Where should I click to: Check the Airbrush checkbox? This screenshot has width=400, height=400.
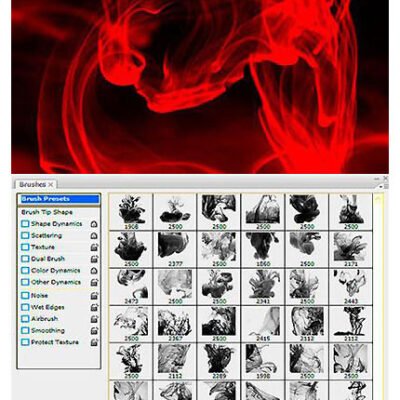click(x=25, y=319)
